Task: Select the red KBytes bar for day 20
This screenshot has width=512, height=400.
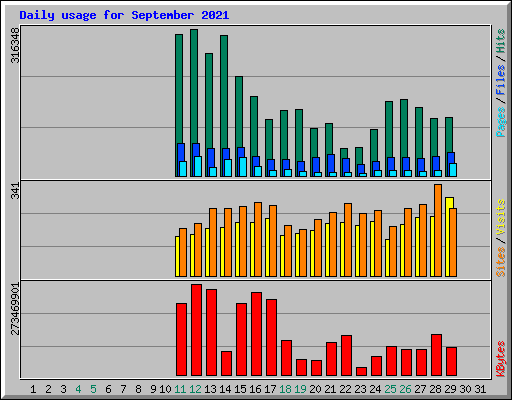Action: point(316,368)
